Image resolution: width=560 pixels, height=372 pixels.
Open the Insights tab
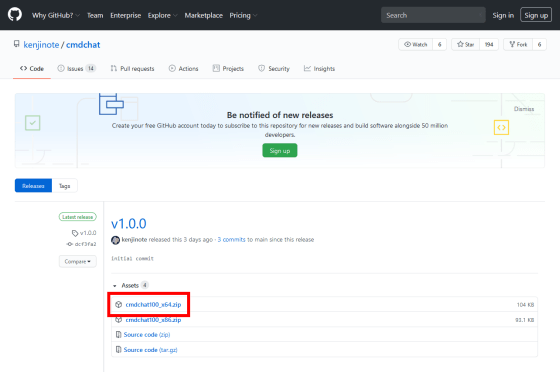(x=319, y=69)
